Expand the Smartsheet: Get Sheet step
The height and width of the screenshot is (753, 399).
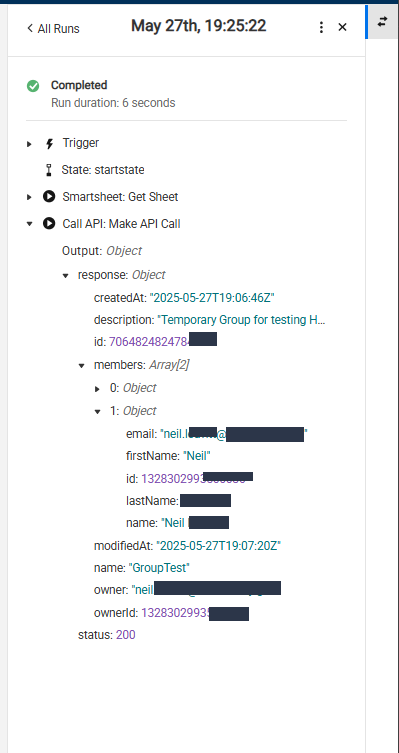(x=29, y=197)
